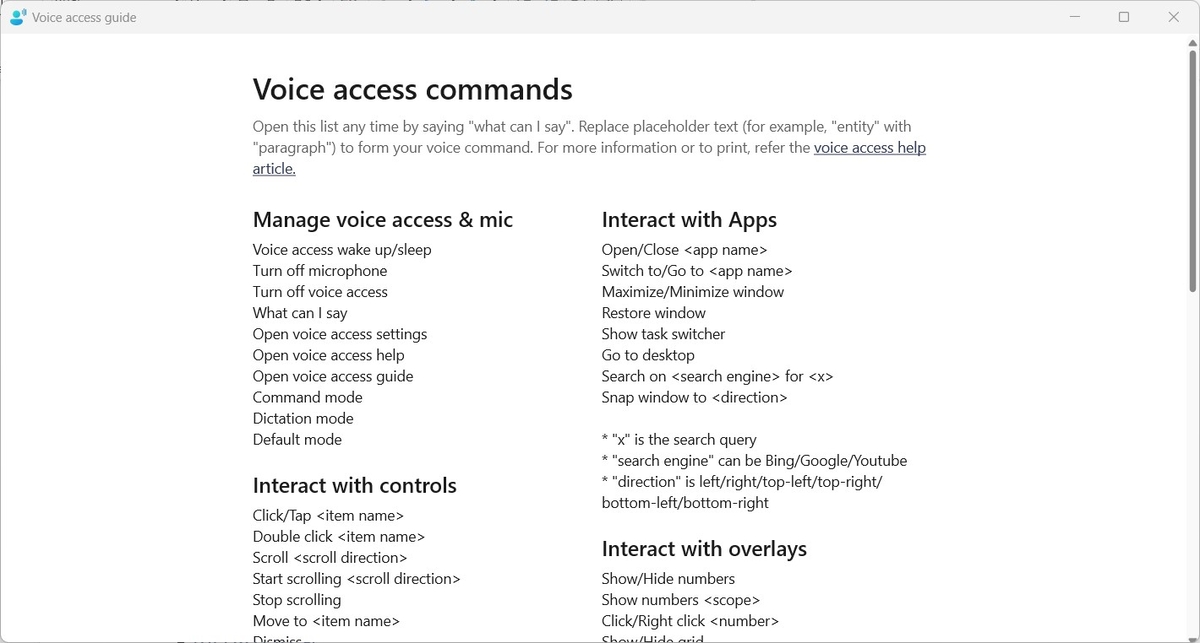Screen dimensions: 1200x643
Task: Click the 'Show/Hide numbers' command entry
Action: (x=667, y=578)
